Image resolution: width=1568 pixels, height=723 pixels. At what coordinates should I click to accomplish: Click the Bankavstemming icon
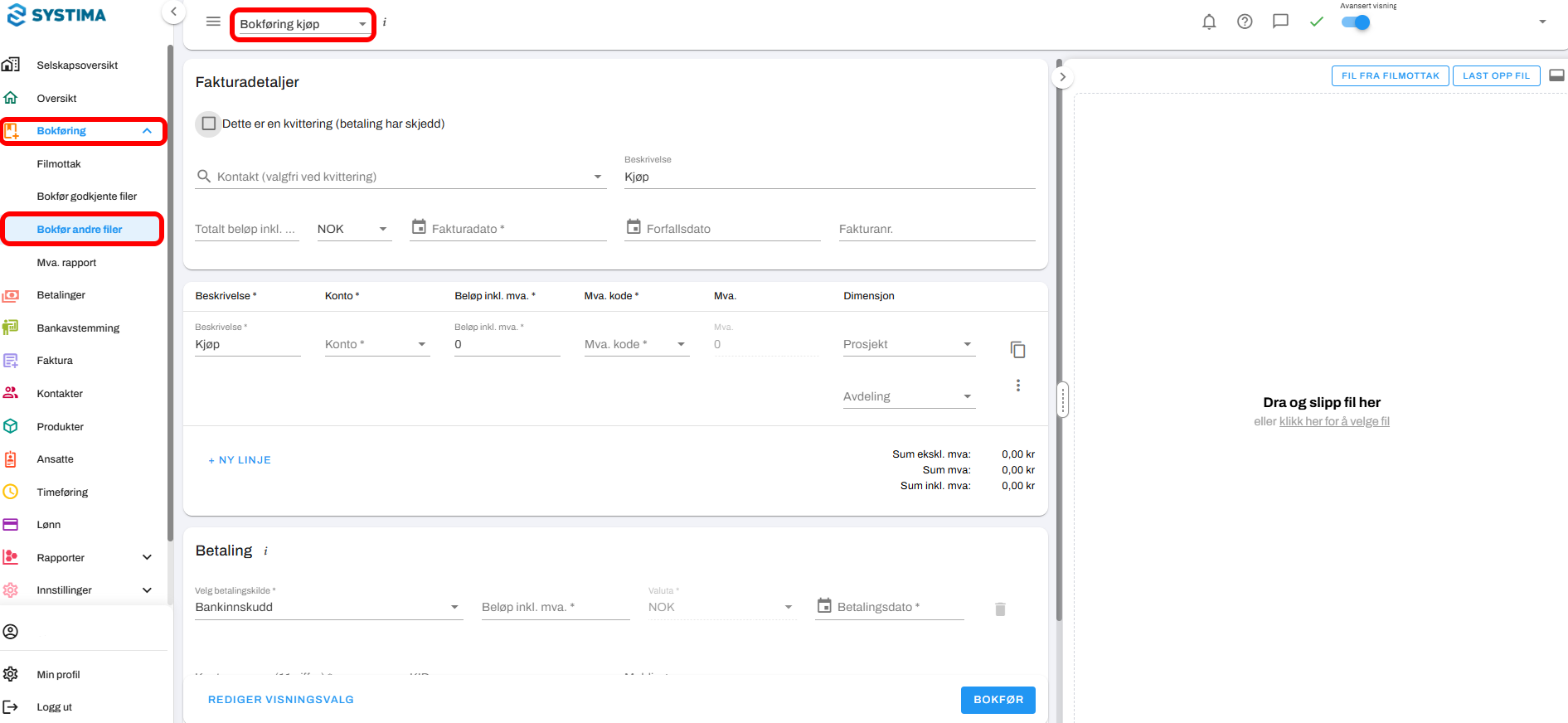(x=11, y=328)
